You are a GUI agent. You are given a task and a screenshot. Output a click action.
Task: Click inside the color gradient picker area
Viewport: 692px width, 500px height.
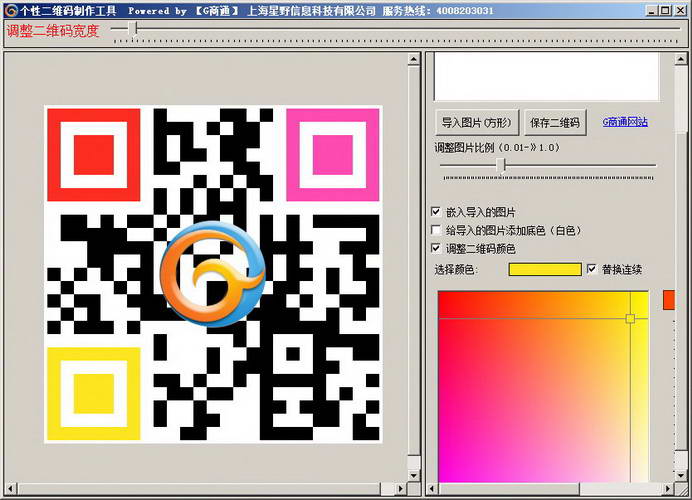point(543,387)
